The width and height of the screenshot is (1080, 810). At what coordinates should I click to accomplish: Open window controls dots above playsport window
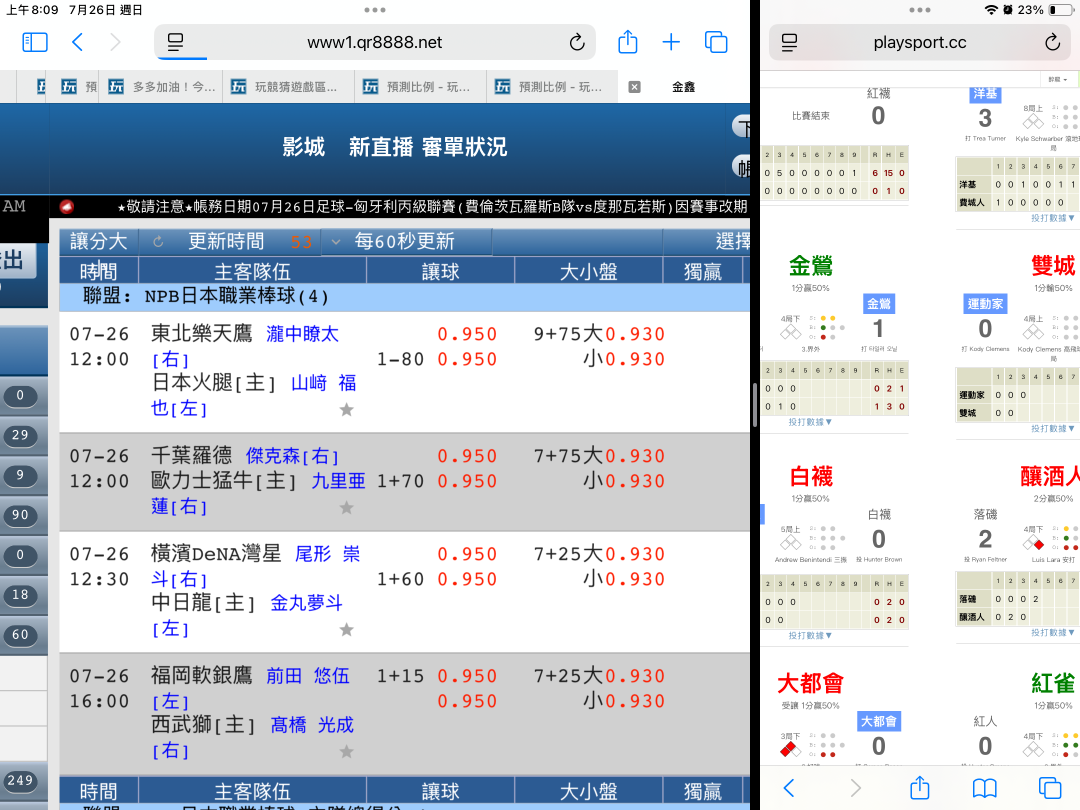click(920, 10)
